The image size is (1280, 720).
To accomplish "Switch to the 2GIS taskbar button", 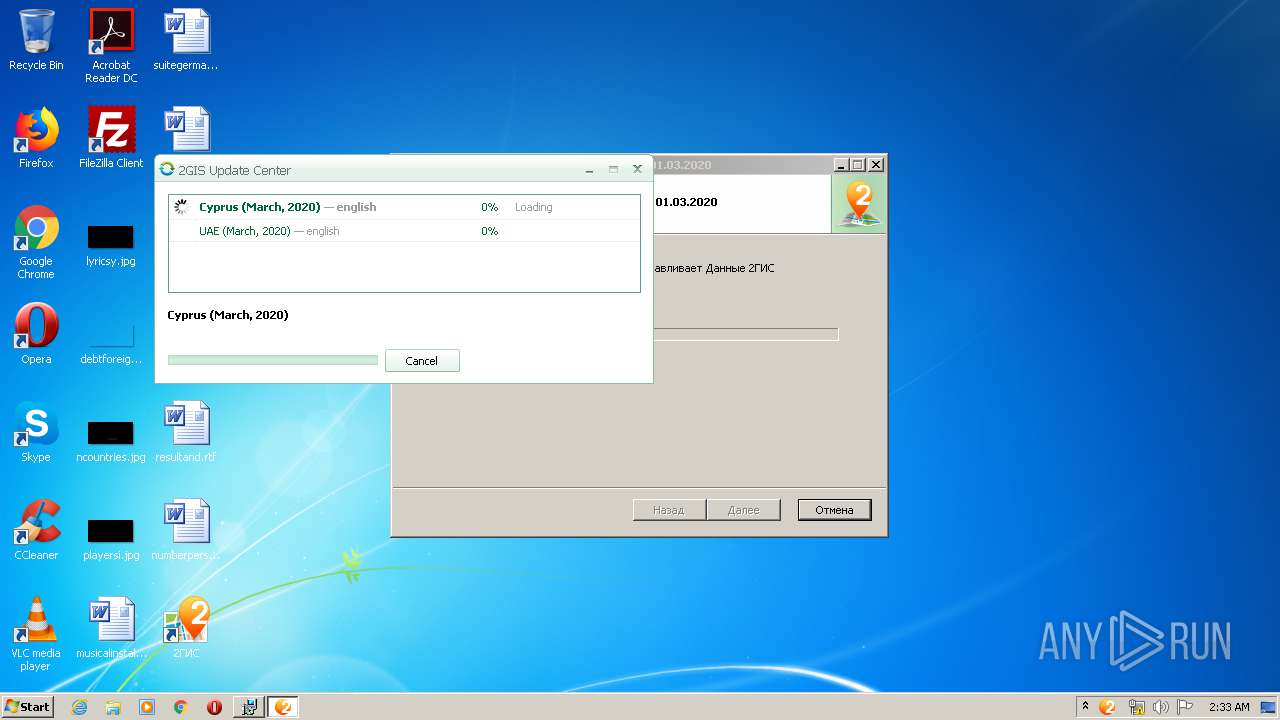I will click(x=283, y=707).
